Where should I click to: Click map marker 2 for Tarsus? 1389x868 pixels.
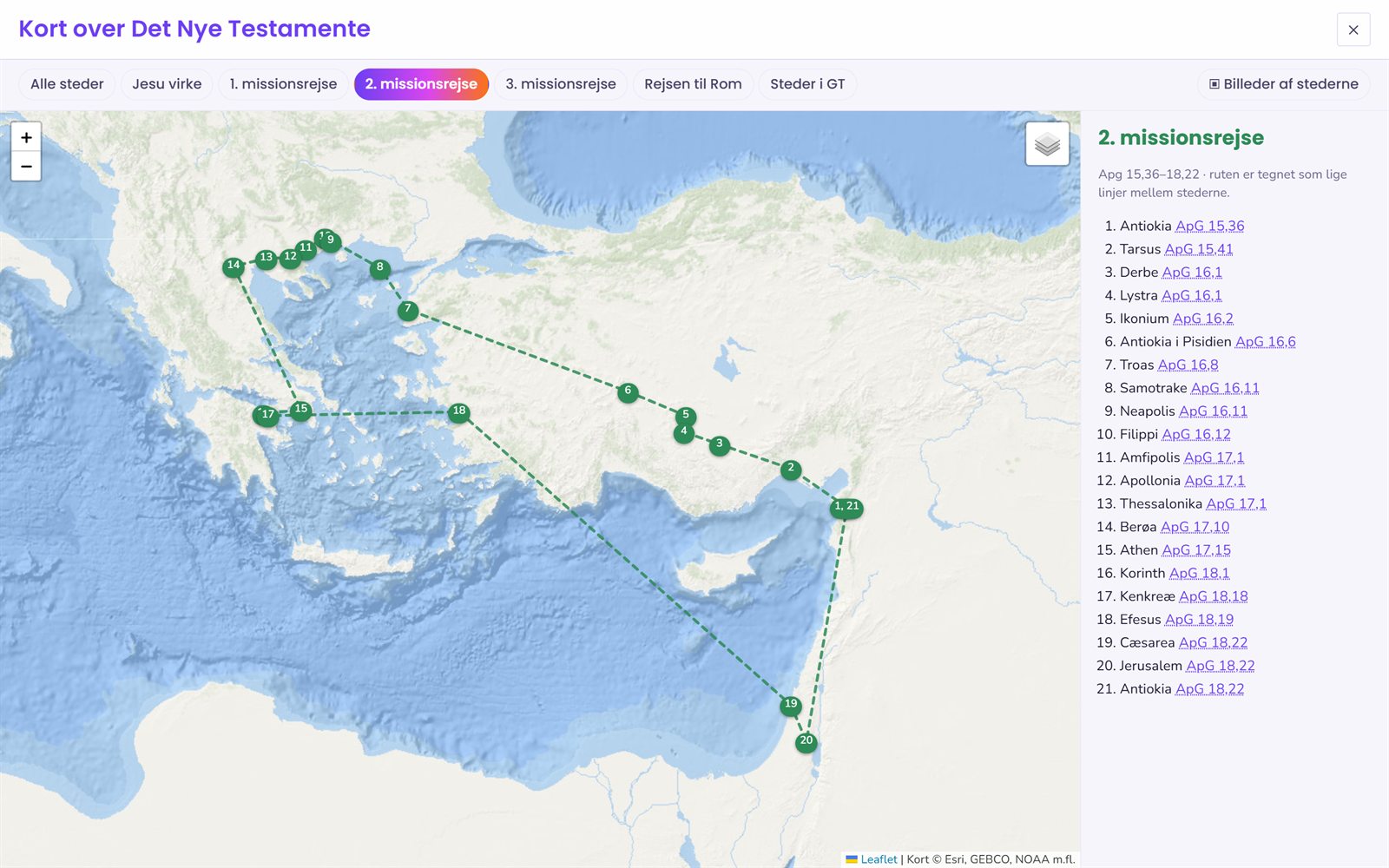791,469
